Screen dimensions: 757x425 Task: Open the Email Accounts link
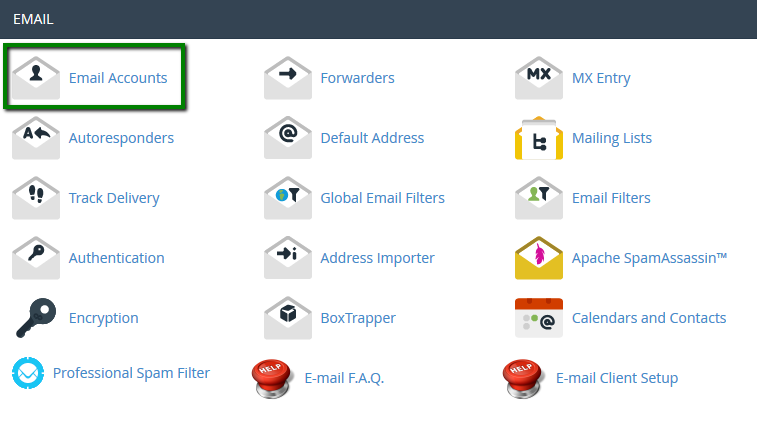coord(118,78)
